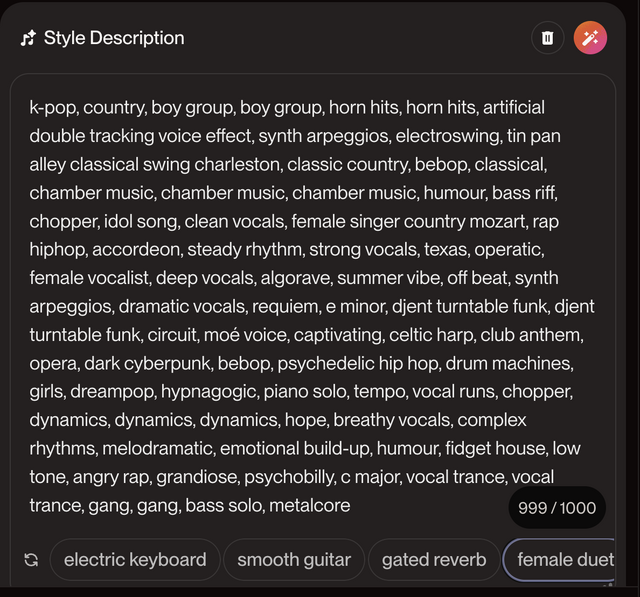640x597 pixels.
Task: Add the electric keyboard style tag
Action: [x=135, y=559]
